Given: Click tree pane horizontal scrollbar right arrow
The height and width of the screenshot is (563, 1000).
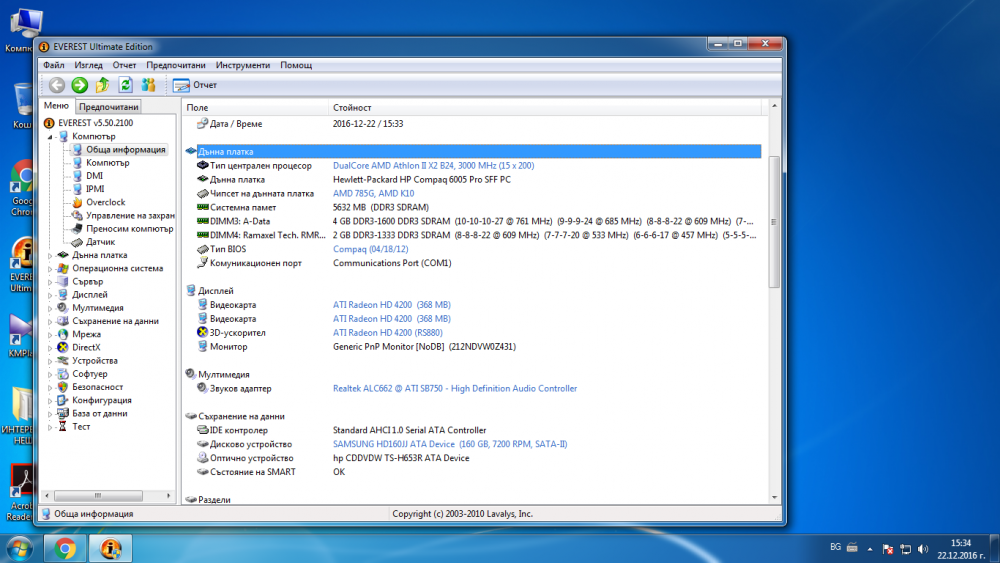Looking at the screenshot, I should point(168,495).
